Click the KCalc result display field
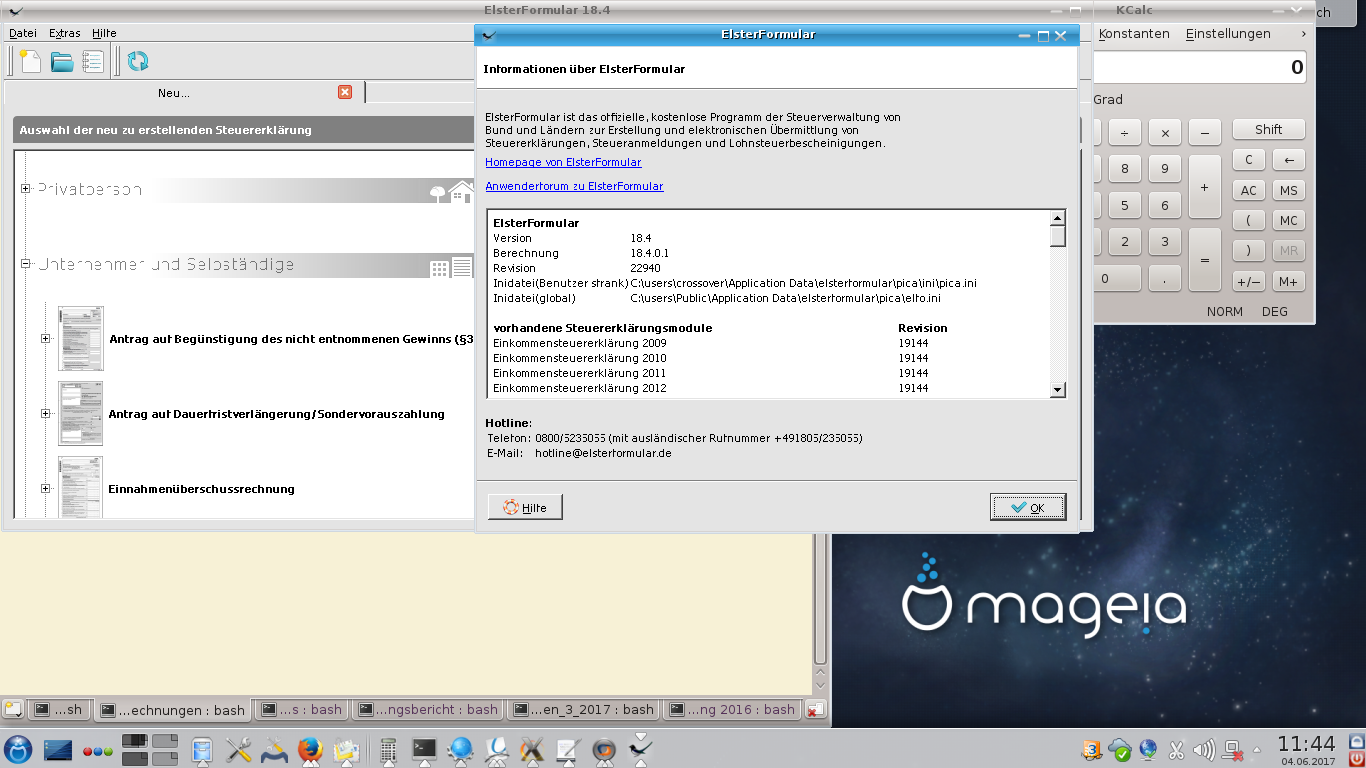Screen dimensions: 1366x768 pyautogui.click(x=1201, y=67)
